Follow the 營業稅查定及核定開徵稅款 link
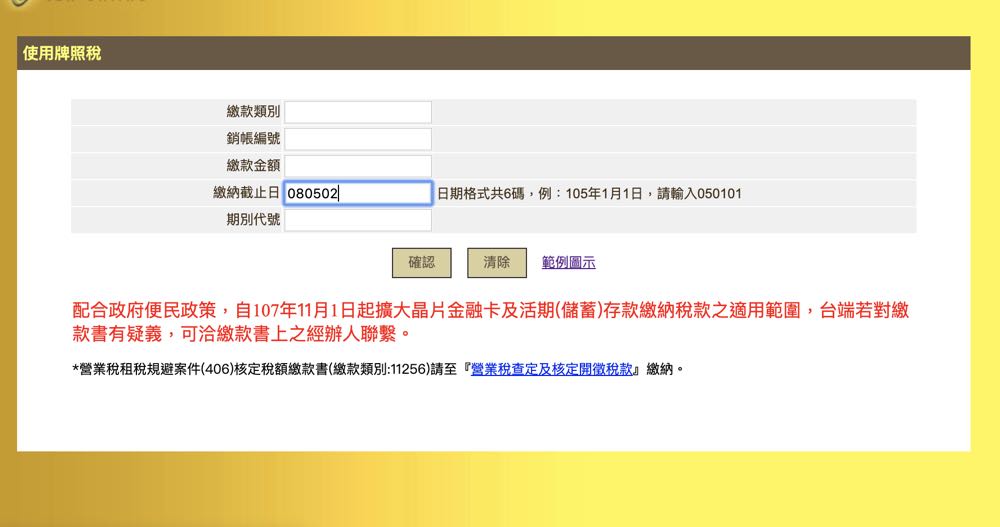1000x527 pixels. coord(552,369)
